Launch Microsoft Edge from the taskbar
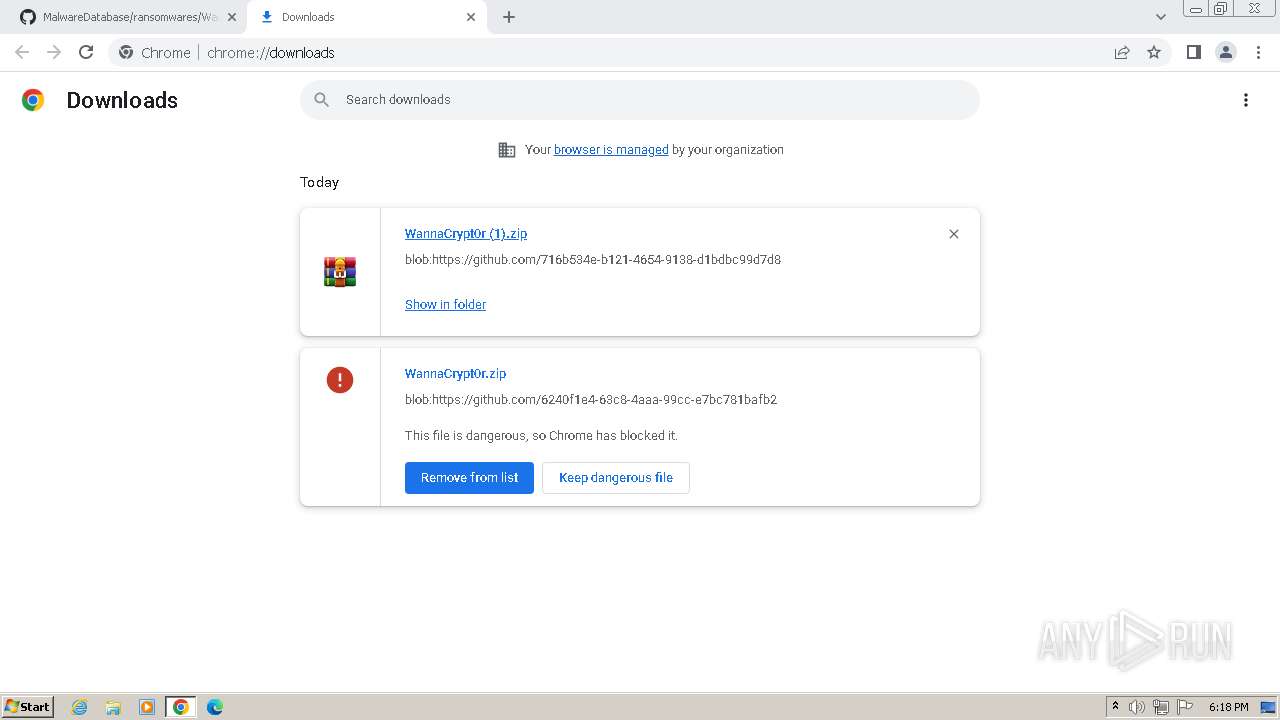The width and height of the screenshot is (1280, 720). click(215, 707)
